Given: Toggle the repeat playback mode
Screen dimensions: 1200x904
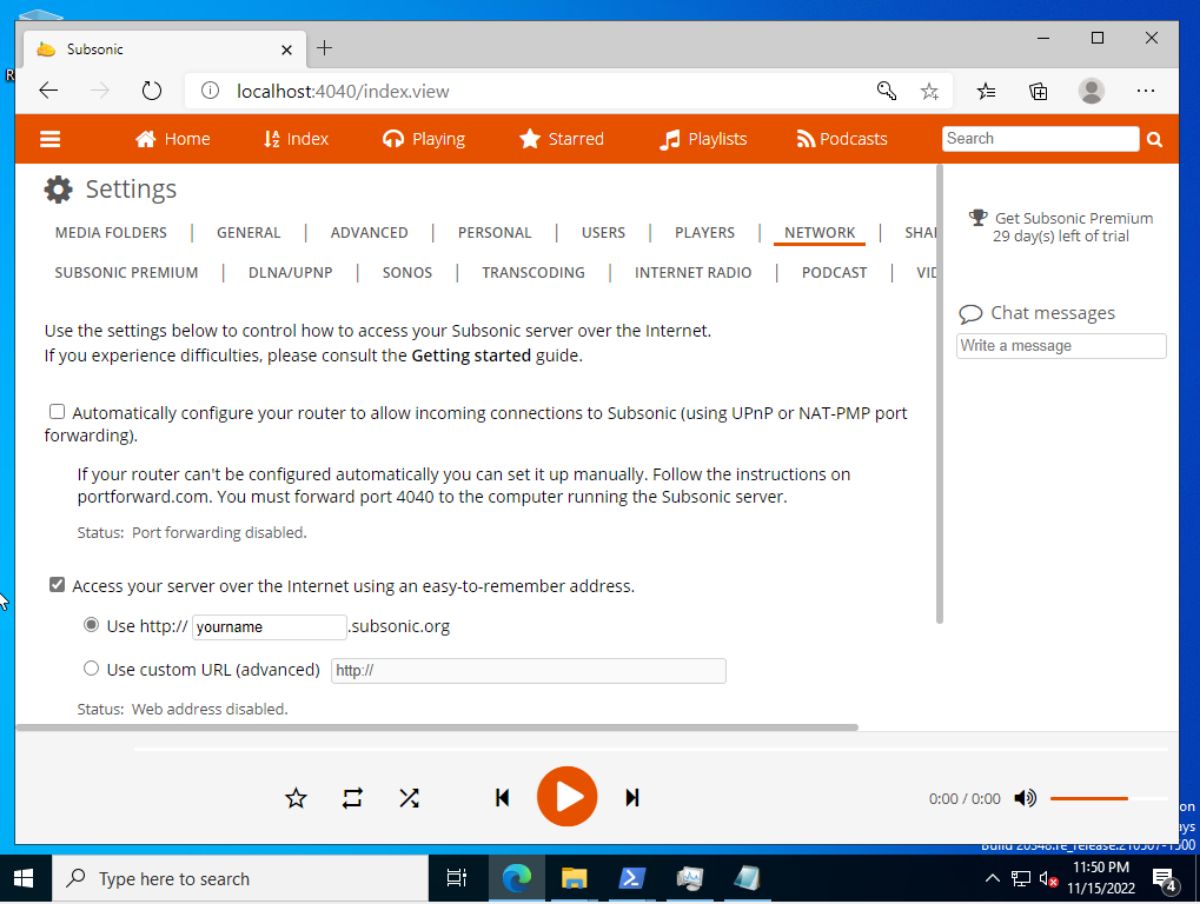Looking at the screenshot, I should click(352, 797).
